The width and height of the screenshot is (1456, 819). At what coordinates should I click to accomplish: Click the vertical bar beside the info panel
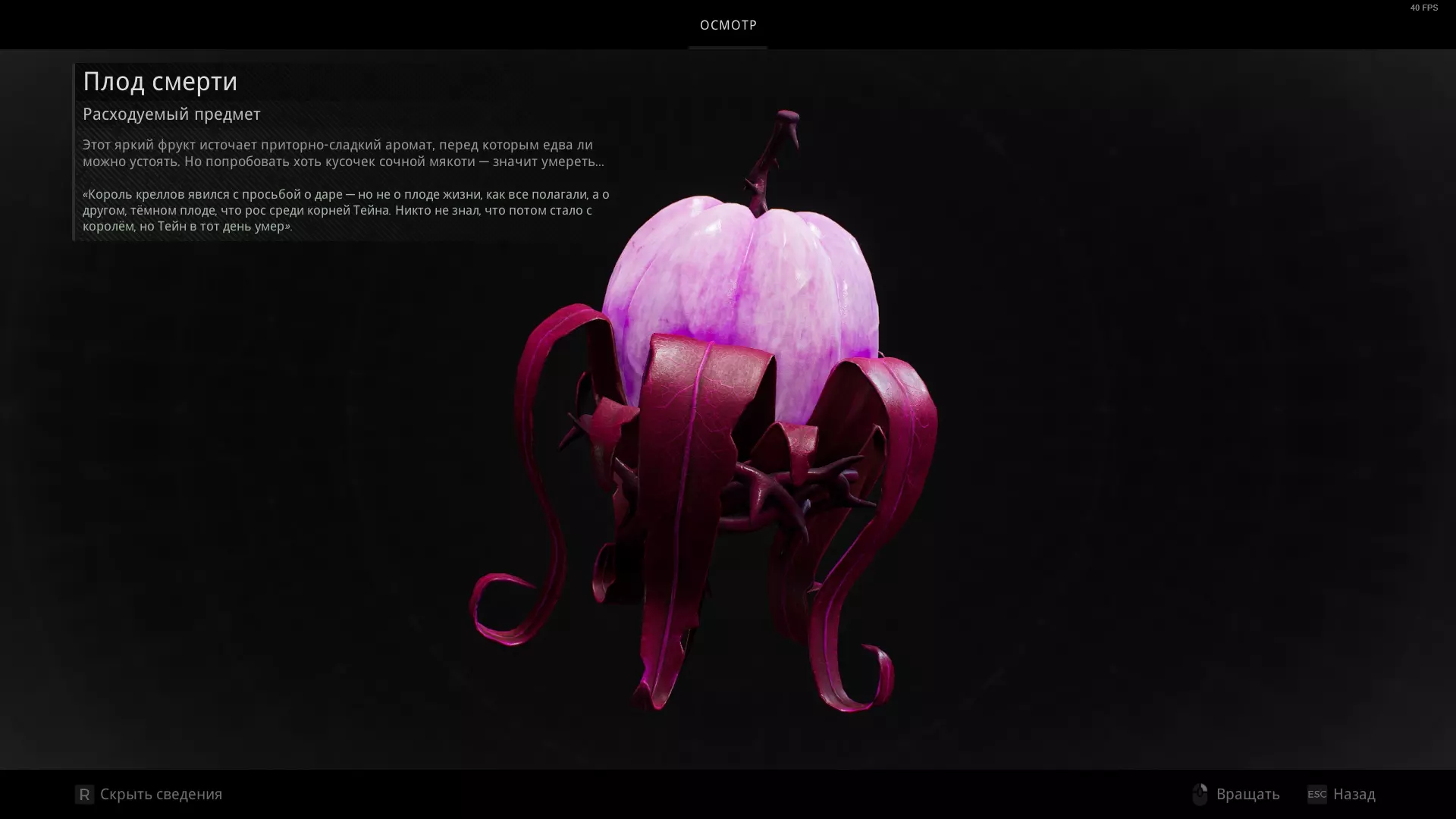click(x=74, y=152)
